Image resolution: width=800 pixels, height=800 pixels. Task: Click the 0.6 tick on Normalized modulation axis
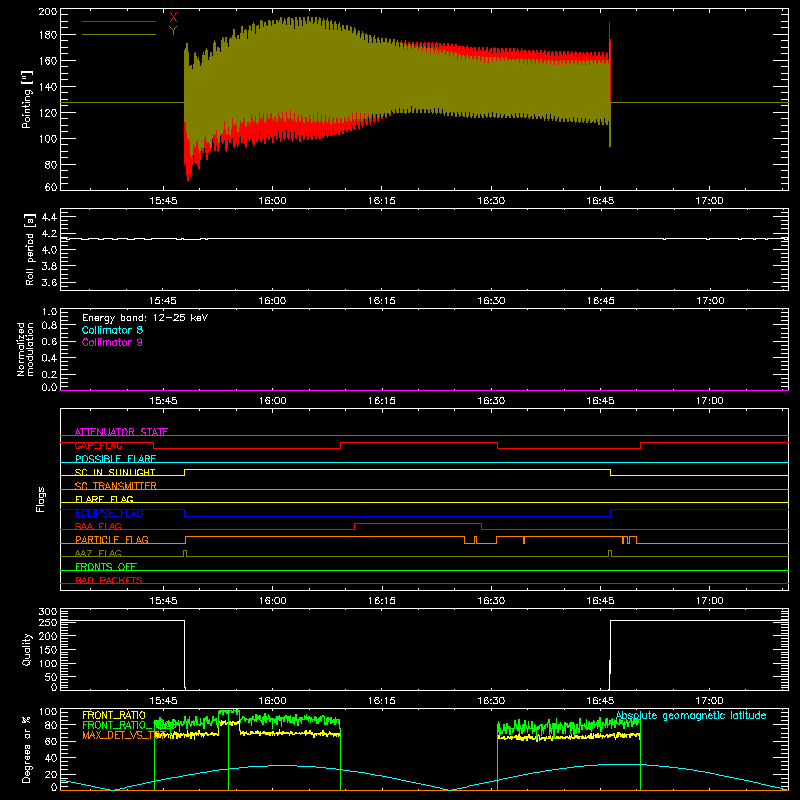point(49,341)
